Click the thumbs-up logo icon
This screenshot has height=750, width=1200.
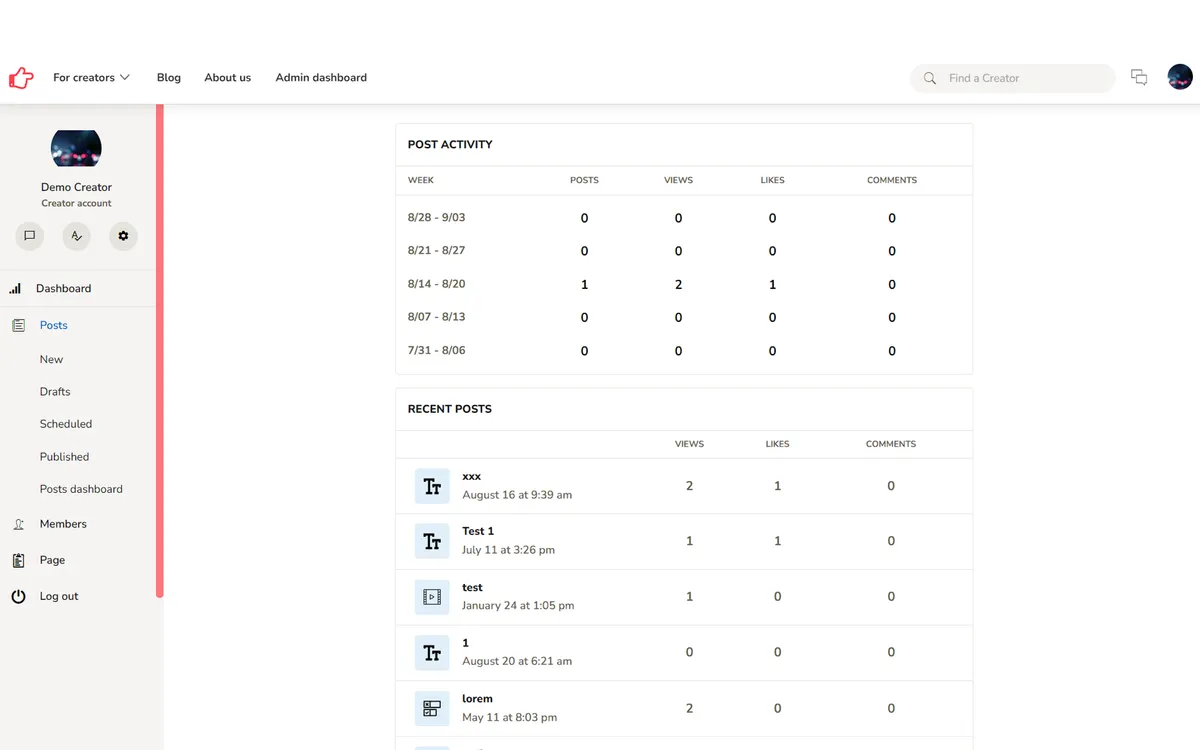pyautogui.click(x=21, y=78)
